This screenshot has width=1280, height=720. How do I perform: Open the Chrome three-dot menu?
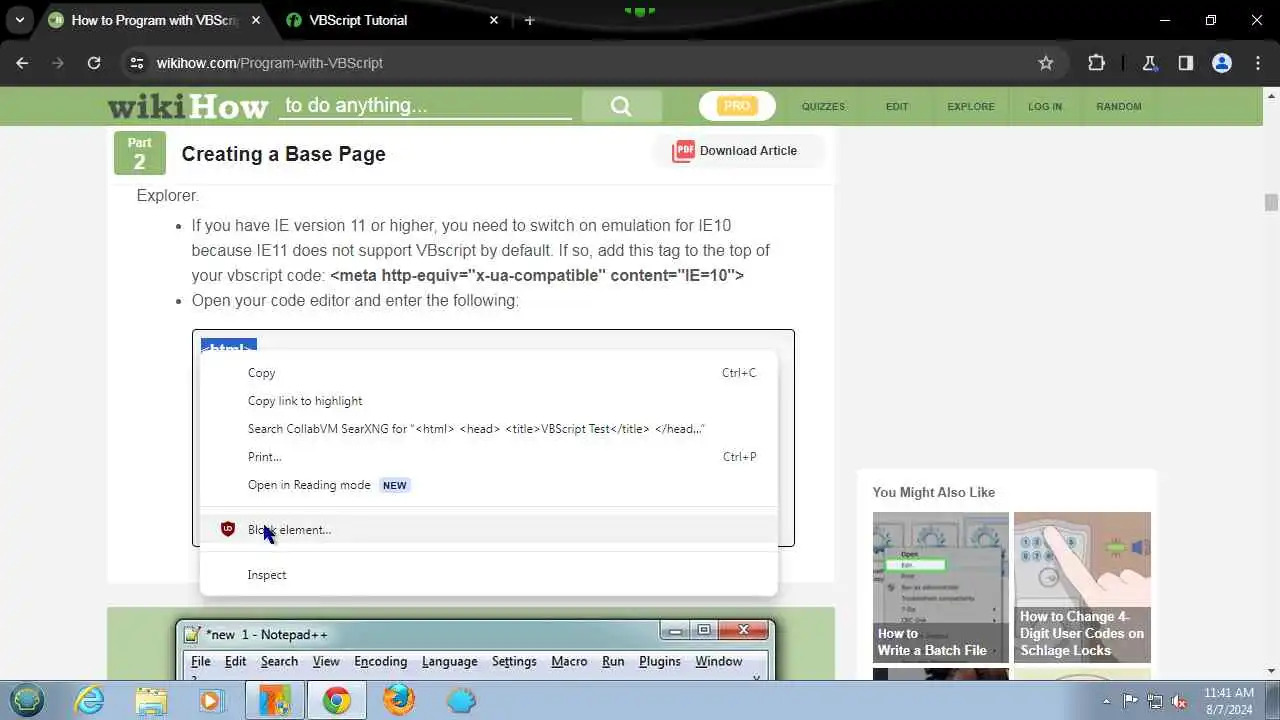point(1258,63)
